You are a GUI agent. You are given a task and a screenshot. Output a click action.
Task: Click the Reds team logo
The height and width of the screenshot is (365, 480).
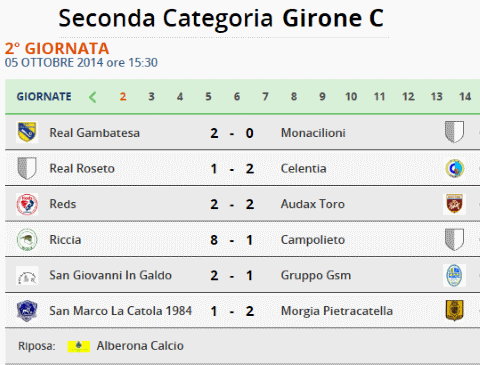[x=27, y=204]
